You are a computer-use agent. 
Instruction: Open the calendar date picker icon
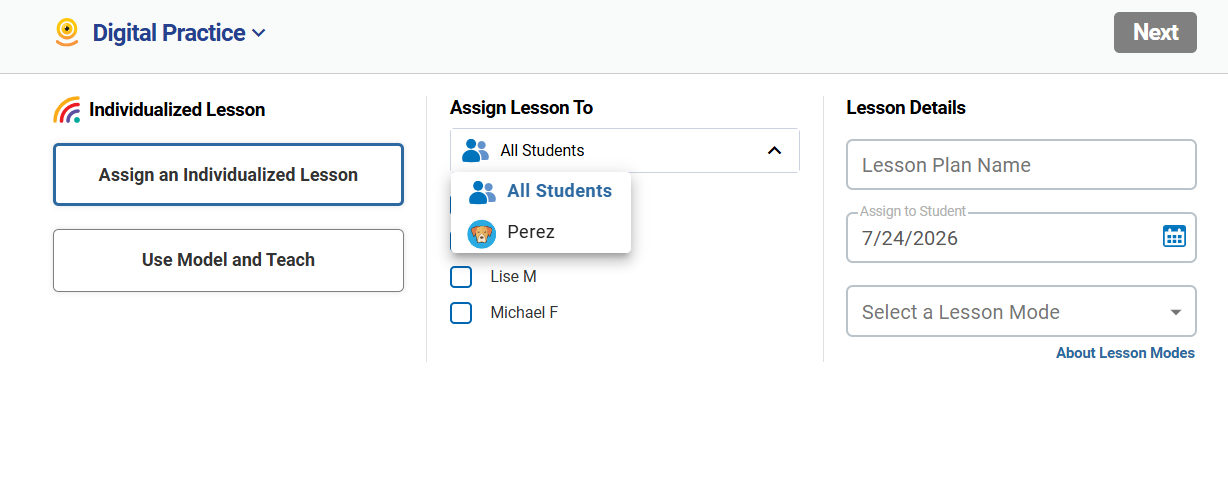coord(1174,236)
